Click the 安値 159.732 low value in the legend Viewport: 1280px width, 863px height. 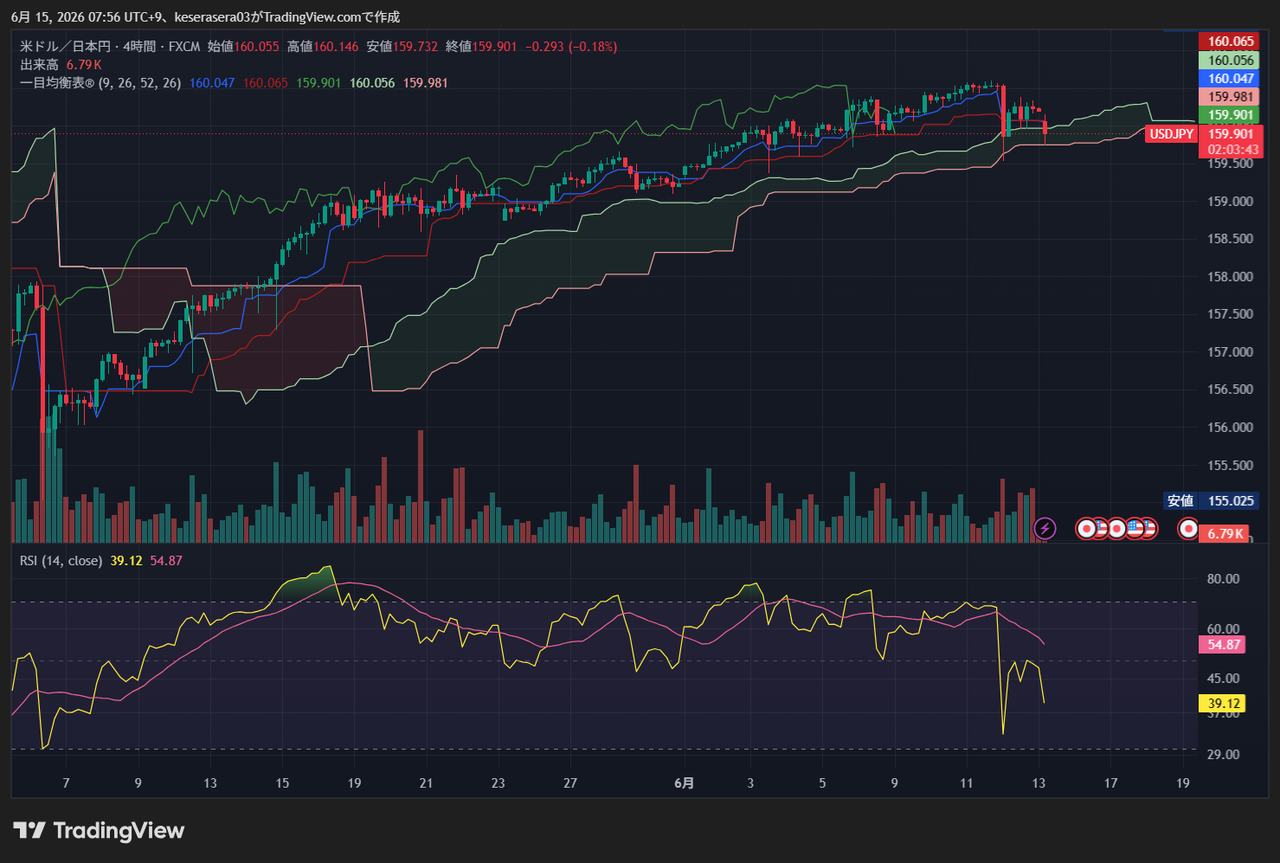401,46
